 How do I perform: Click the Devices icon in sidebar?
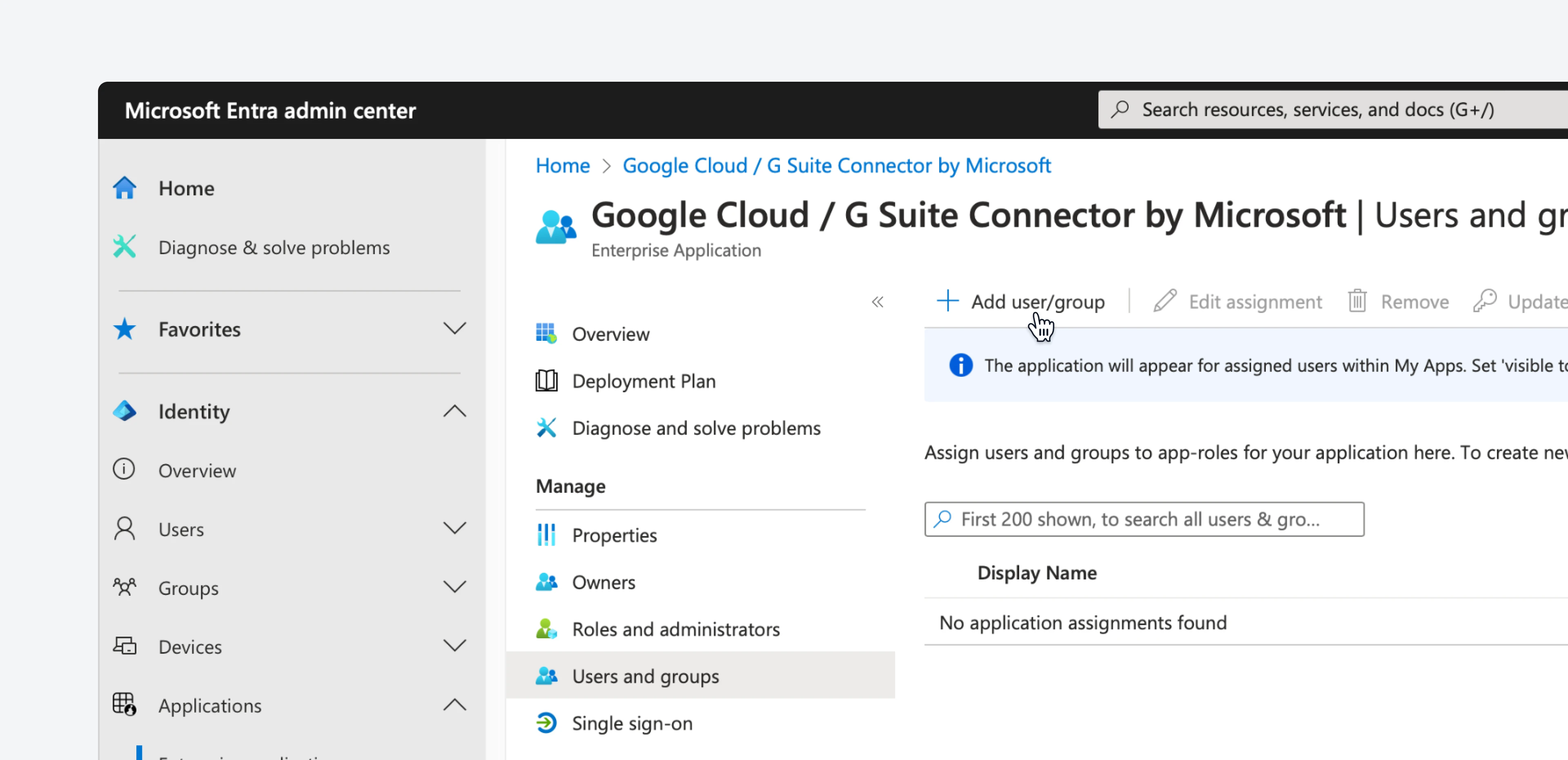pyautogui.click(x=125, y=646)
